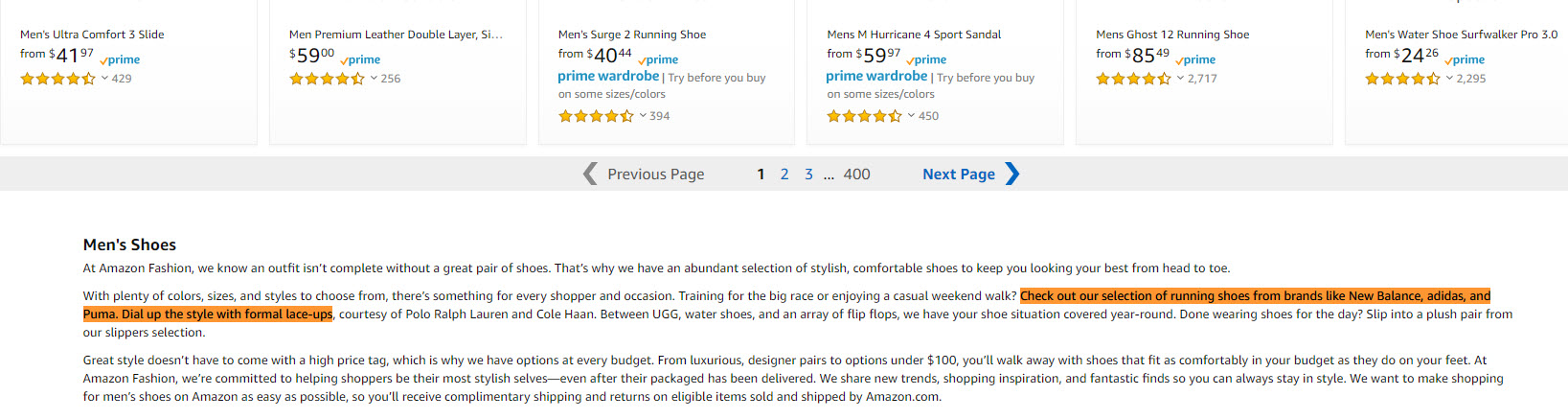The width and height of the screenshot is (1568, 419).
Task: Open the 256 reviews count link
Action: tap(391, 79)
